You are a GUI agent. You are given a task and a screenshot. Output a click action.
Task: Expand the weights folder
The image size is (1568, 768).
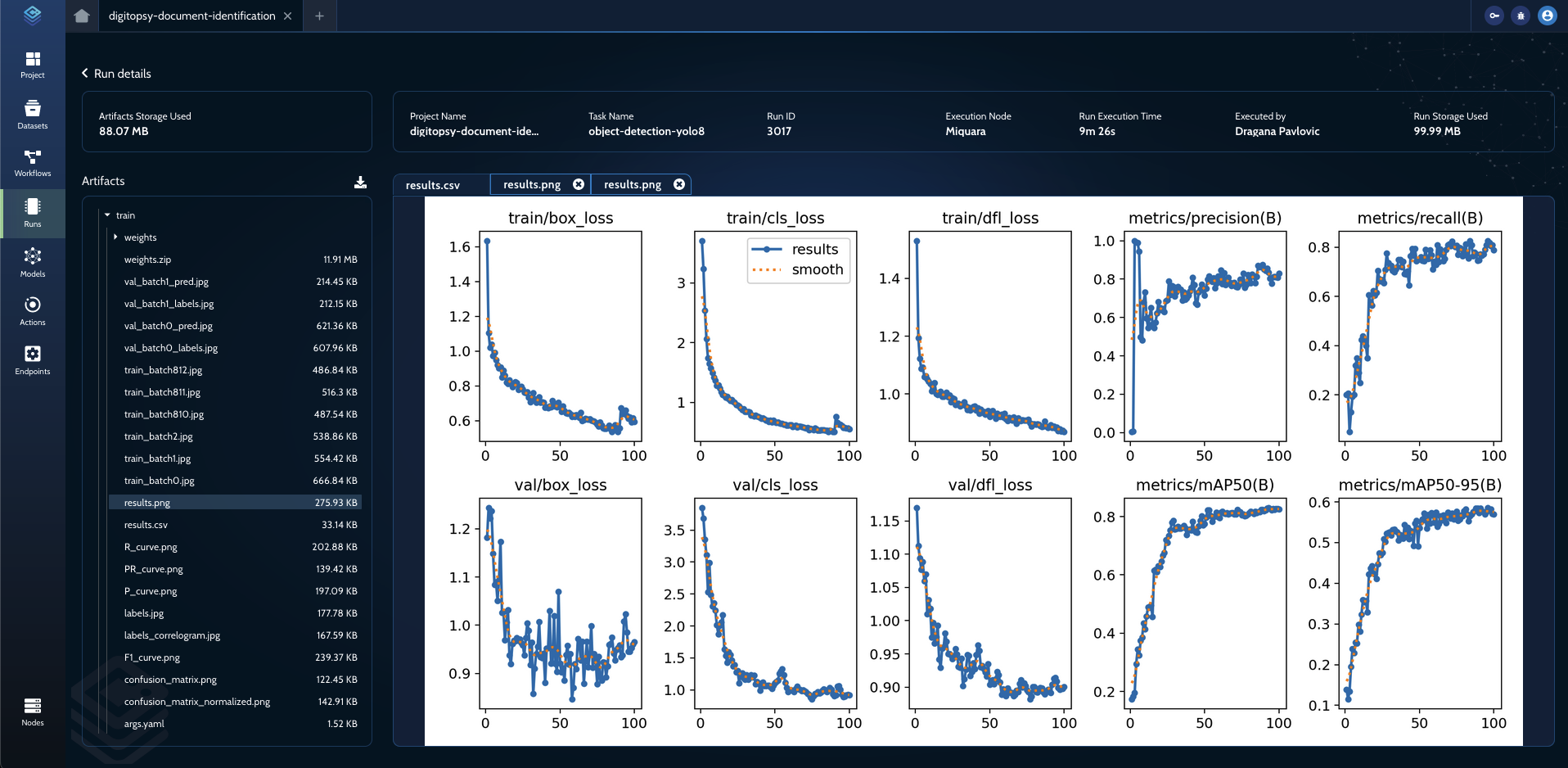pos(115,237)
